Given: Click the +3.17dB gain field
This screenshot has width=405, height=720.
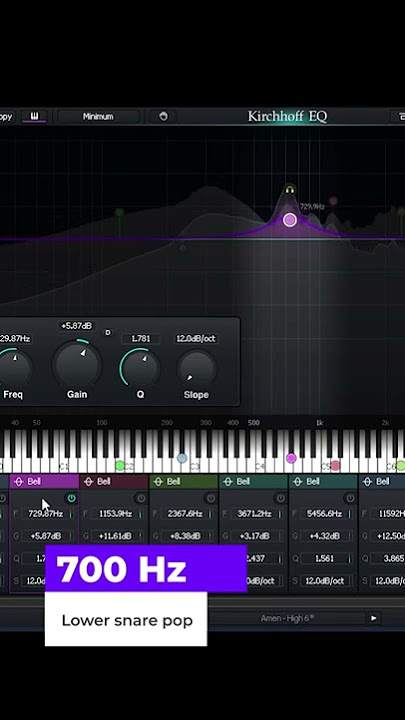Looking at the screenshot, I should click(254, 536).
